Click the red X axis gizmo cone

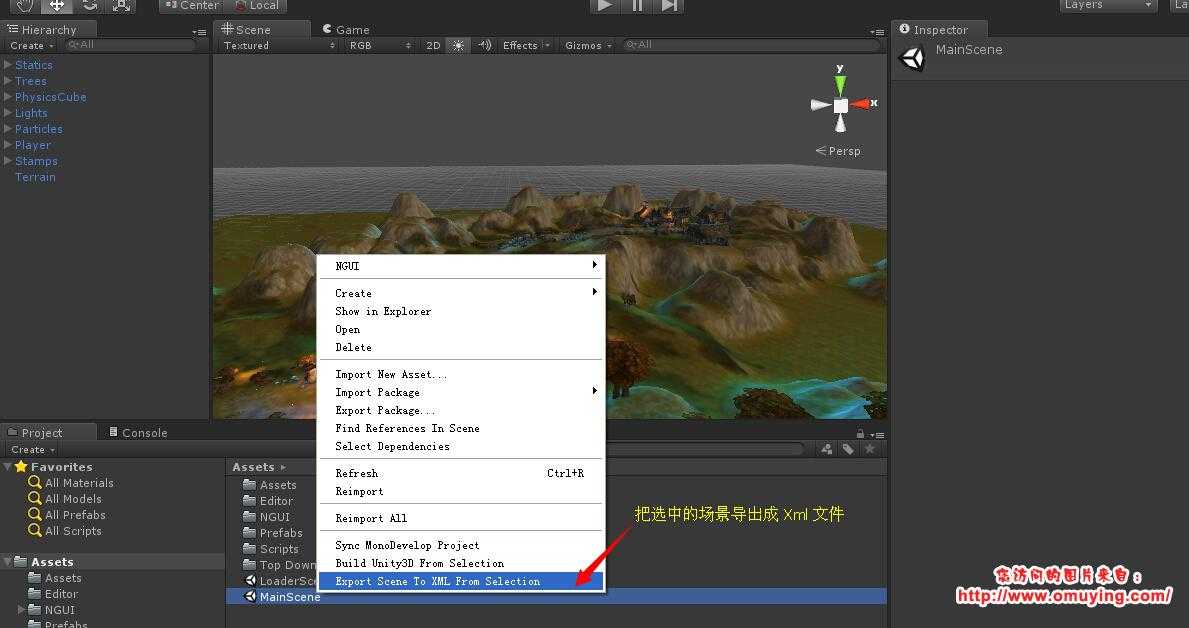coord(860,104)
